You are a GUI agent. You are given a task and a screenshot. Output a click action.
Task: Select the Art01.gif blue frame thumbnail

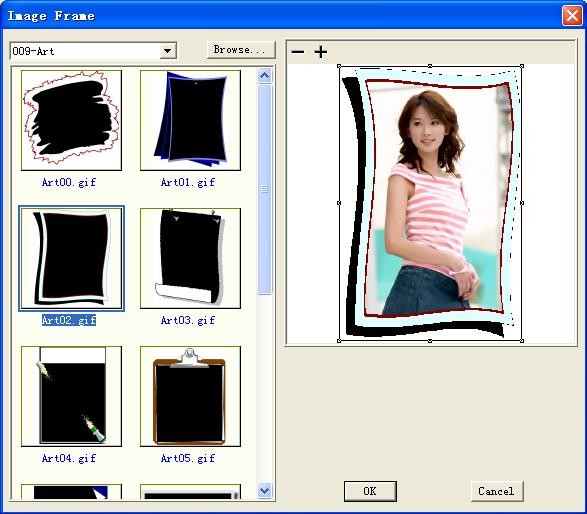191,120
